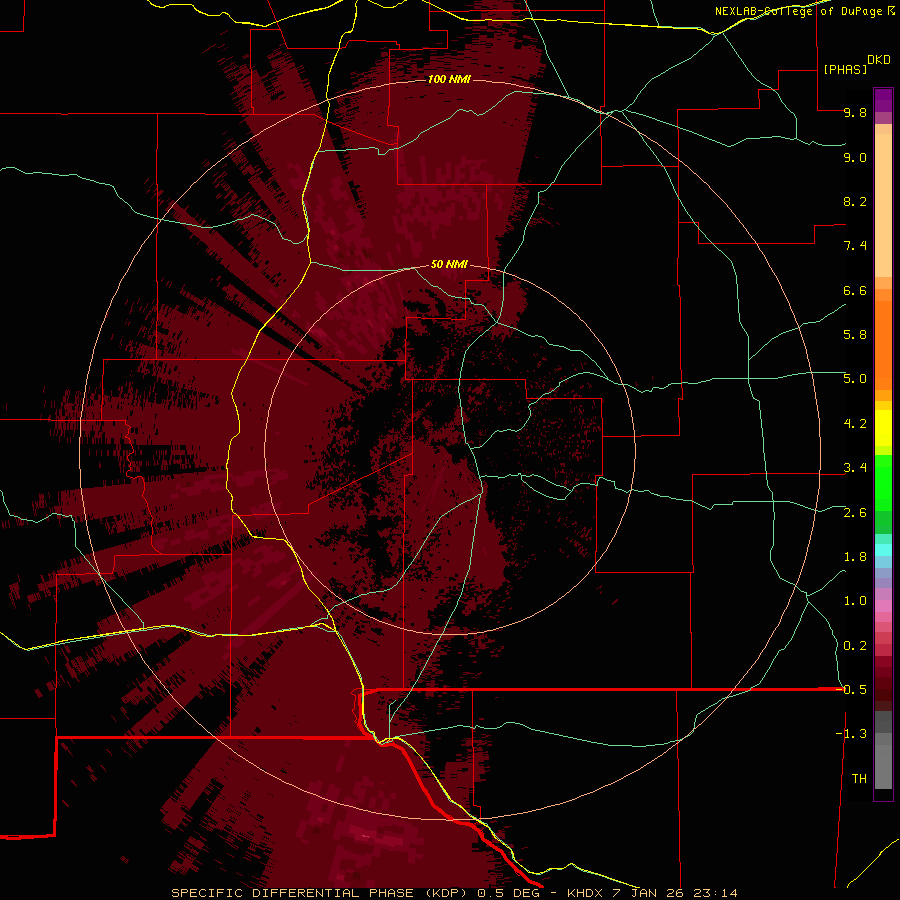This screenshot has width=900, height=900.
Task: Click the DKD label above the color scale
Action: tap(879, 60)
